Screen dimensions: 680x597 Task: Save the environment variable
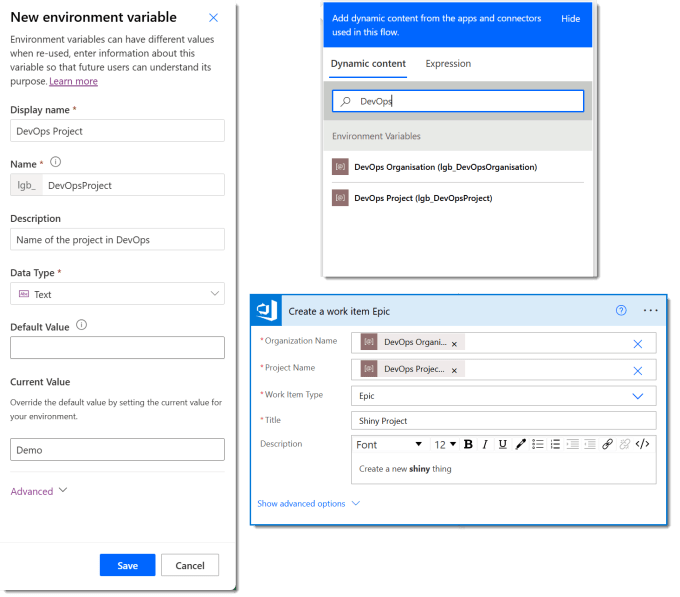pos(128,565)
